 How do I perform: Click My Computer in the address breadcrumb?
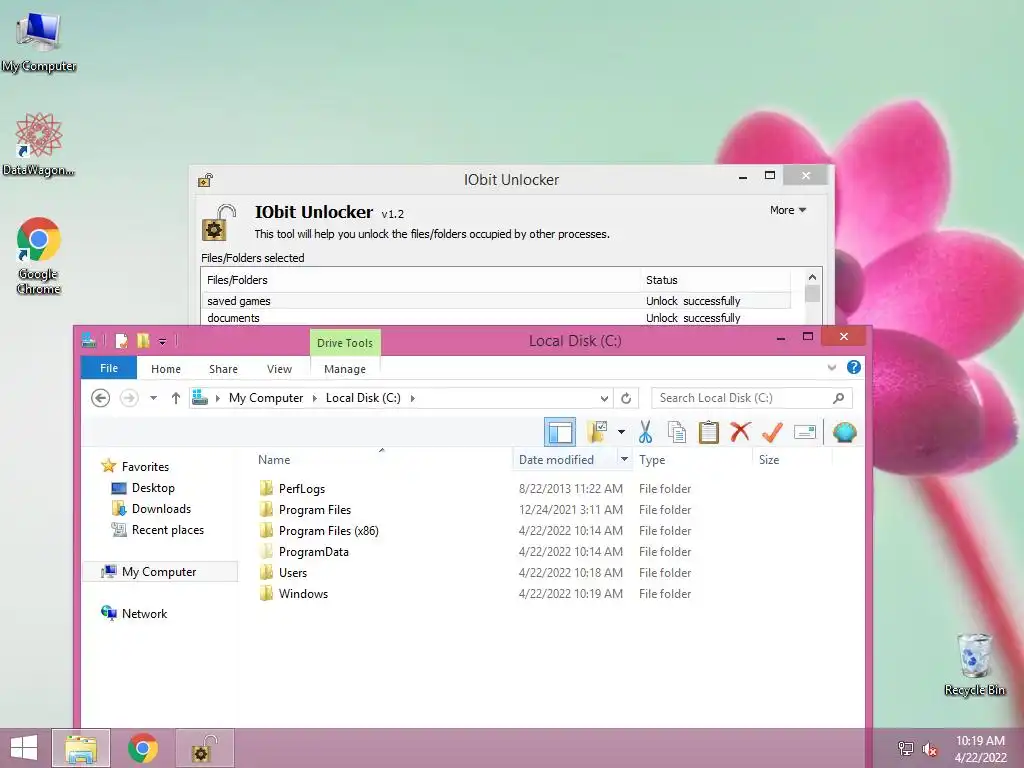pyautogui.click(x=266, y=398)
